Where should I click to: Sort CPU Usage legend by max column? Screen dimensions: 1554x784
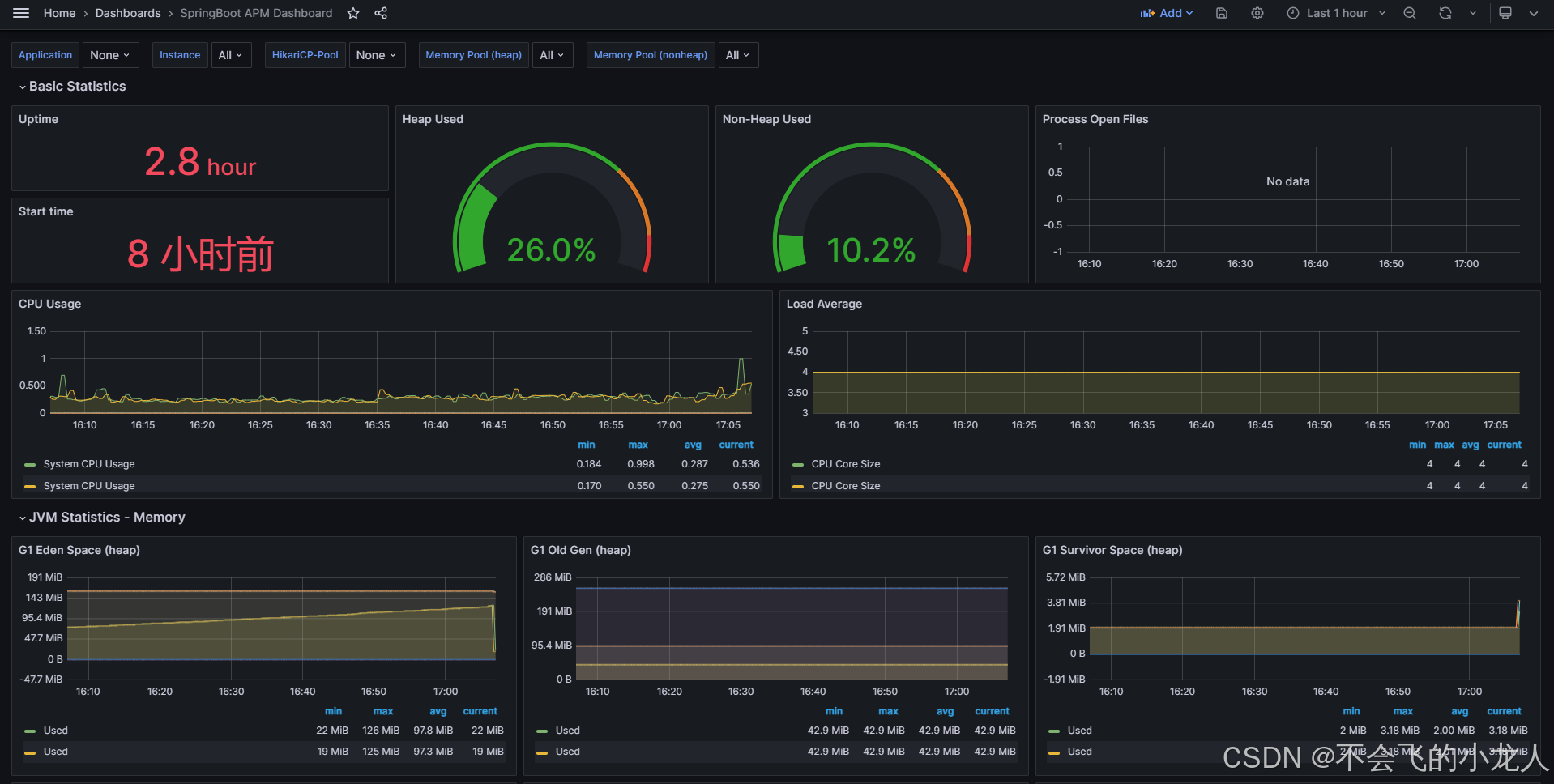click(x=638, y=445)
